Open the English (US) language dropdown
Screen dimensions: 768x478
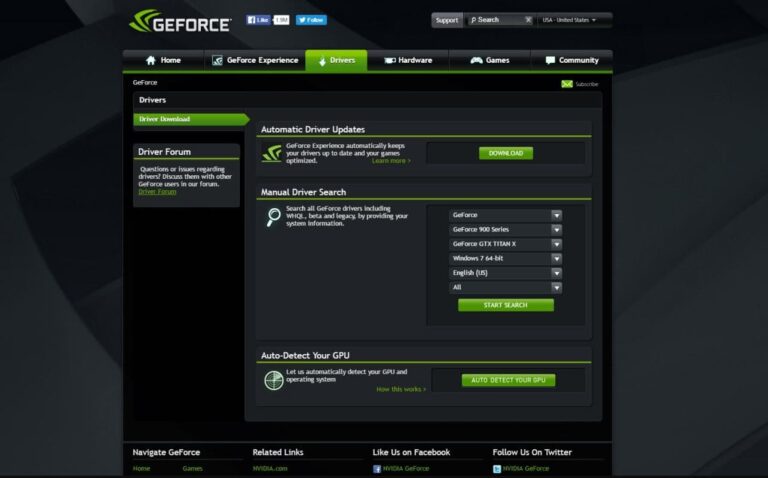[x=506, y=273]
